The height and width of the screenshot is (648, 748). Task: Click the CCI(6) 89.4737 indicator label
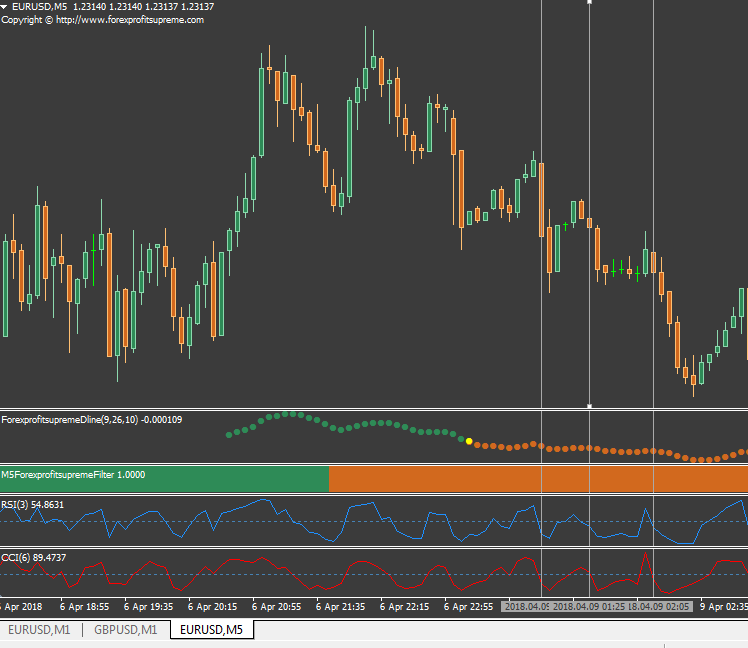pyautogui.click(x=34, y=558)
